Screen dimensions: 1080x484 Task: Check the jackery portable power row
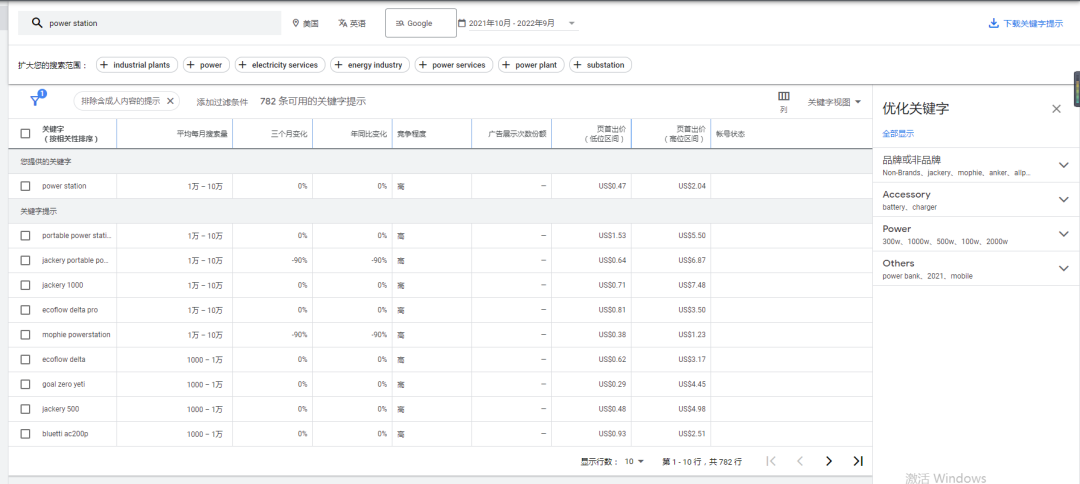pyautogui.click(x=25, y=260)
